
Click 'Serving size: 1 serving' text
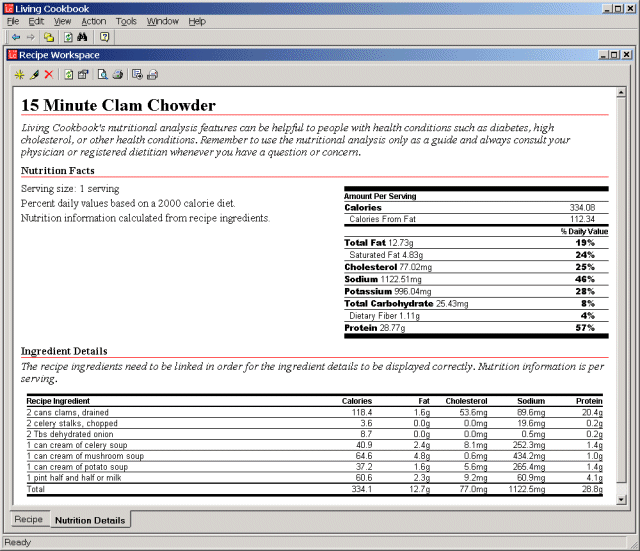(70, 189)
